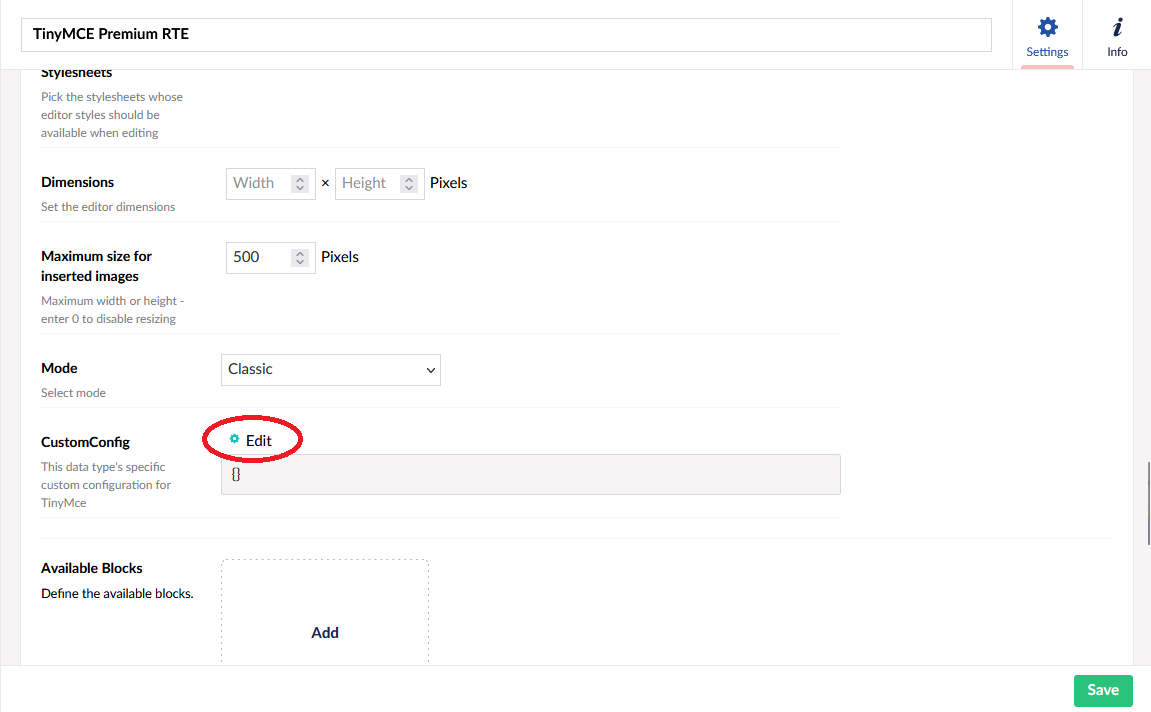1151x712 pixels.
Task: Edit the data type name TinyMCE Premium RTE
Action: (x=506, y=34)
